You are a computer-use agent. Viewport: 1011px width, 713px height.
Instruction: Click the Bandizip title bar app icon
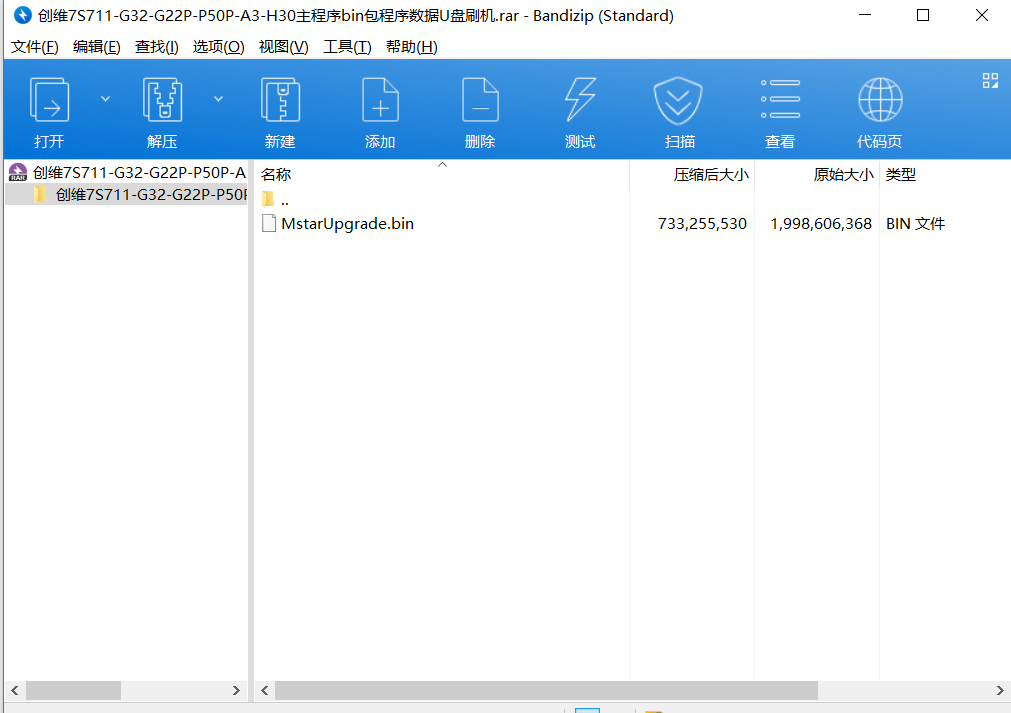(23, 15)
